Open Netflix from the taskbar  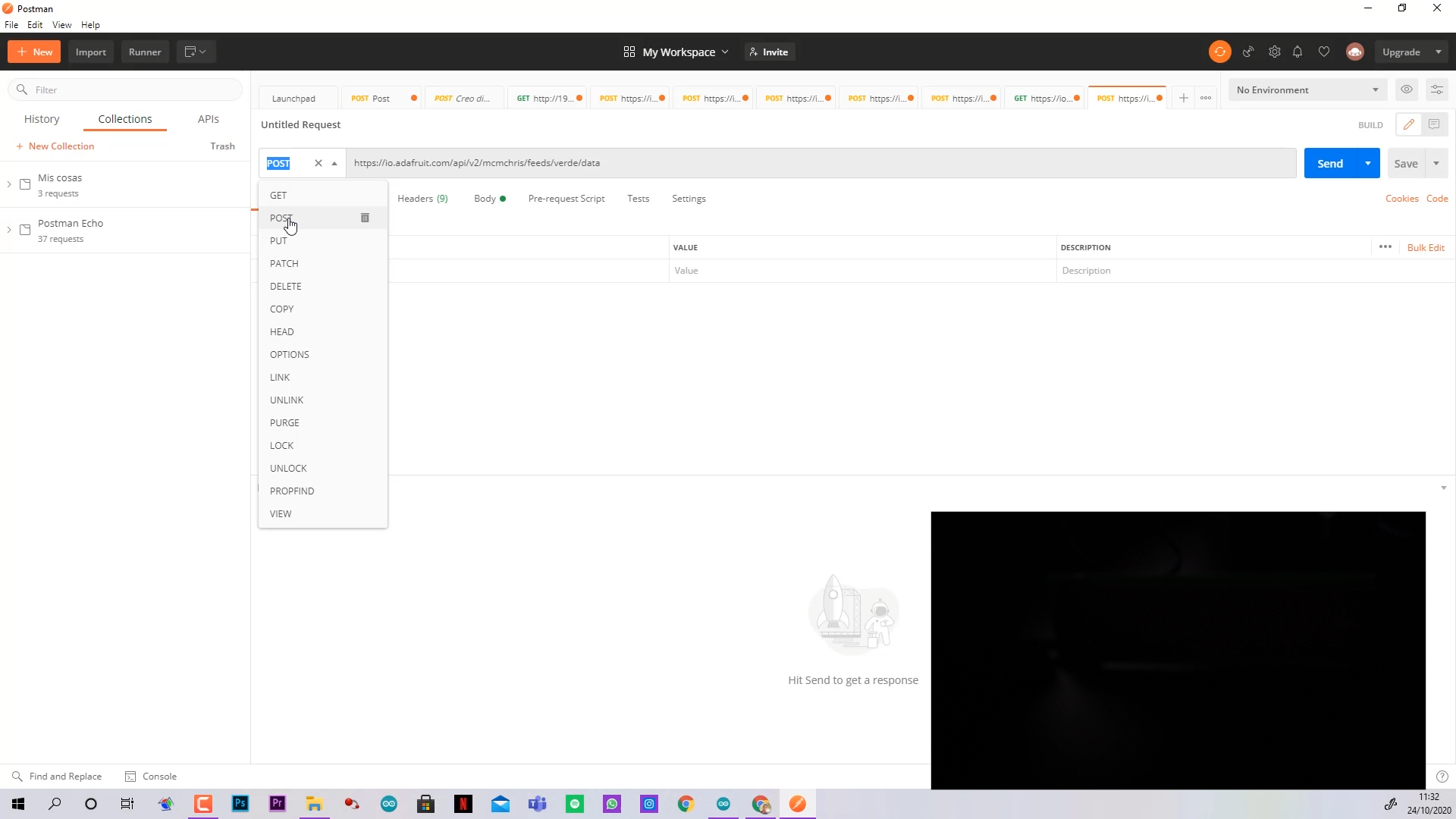point(463,804)
